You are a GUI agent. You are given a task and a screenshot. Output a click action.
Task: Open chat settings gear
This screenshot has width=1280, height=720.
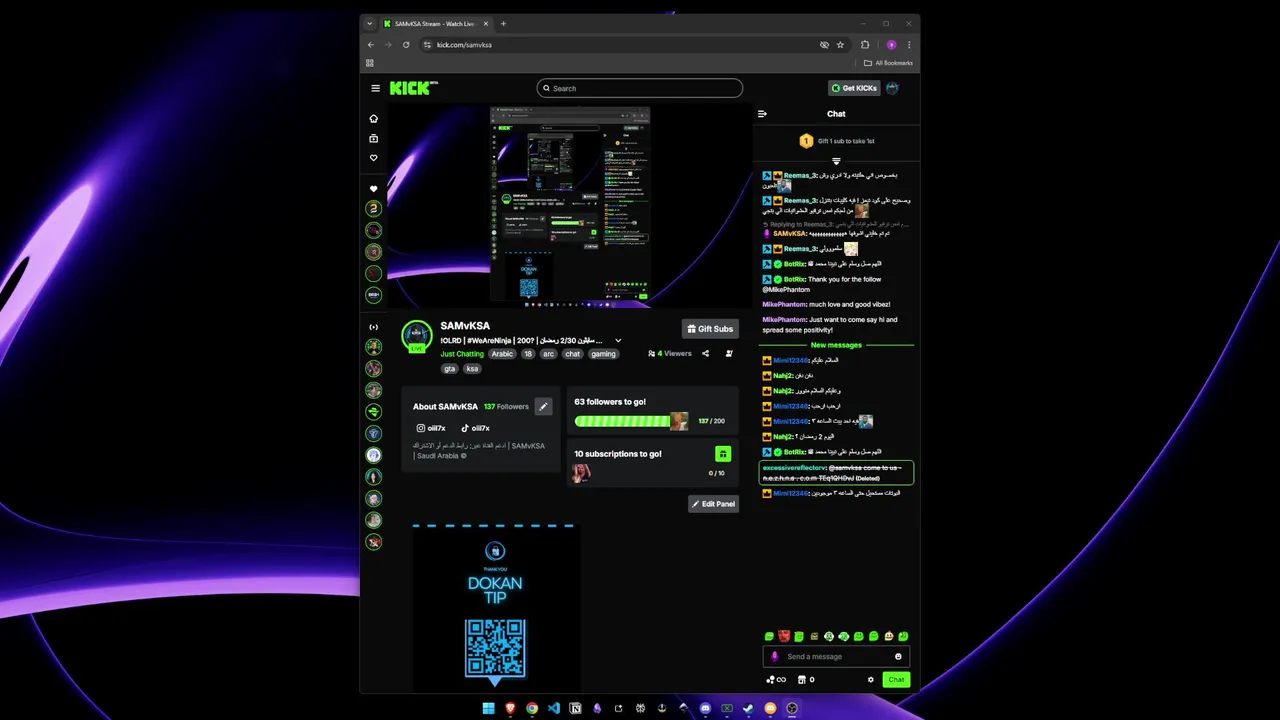[870, 680]
